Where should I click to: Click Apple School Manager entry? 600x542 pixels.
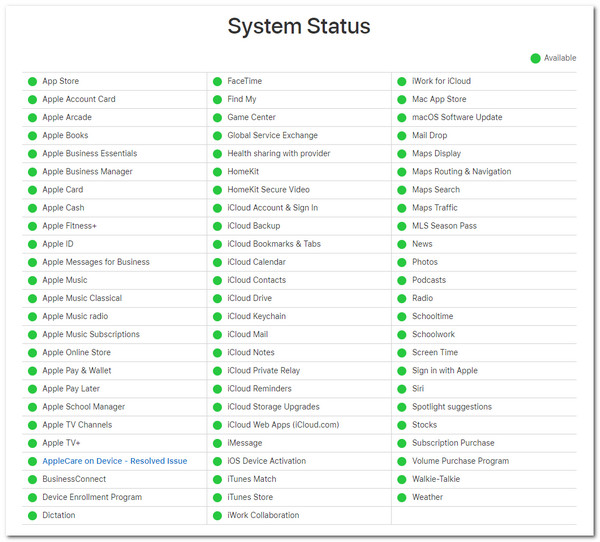[x=84, y=406]
